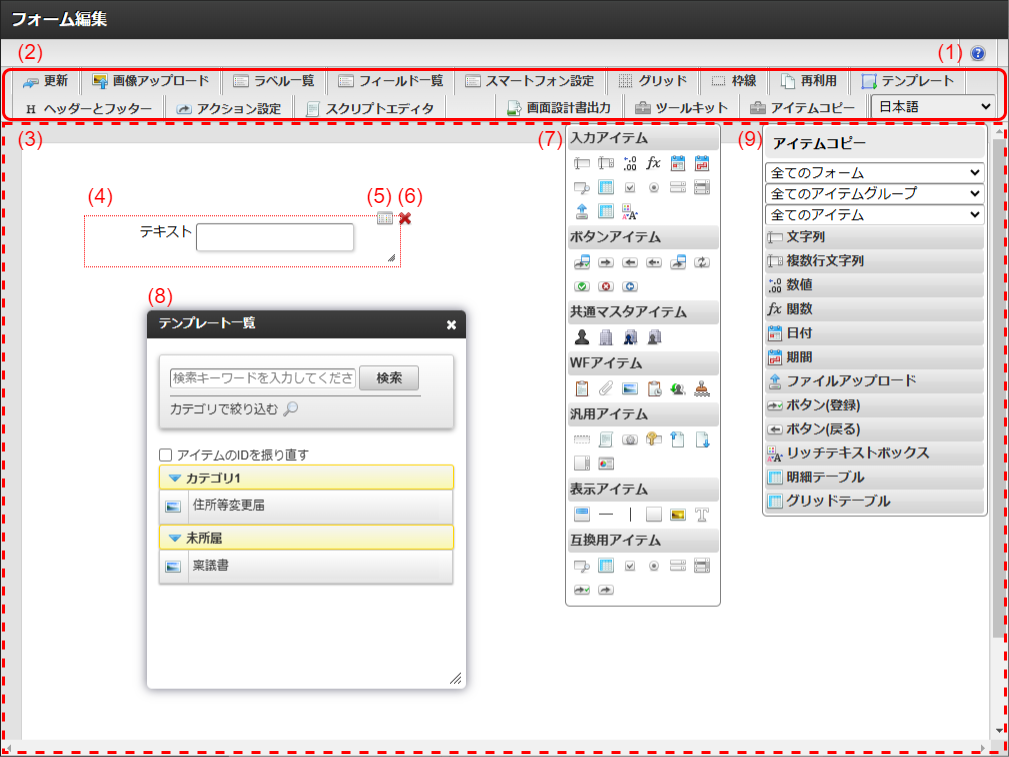The image size is (1009, 757).
Task: Open properties icon on the text item
Action: (x=385, y=218)
